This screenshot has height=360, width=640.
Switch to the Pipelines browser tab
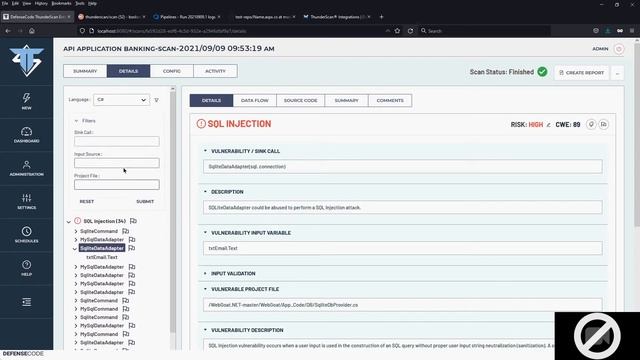tap(187, 17)
